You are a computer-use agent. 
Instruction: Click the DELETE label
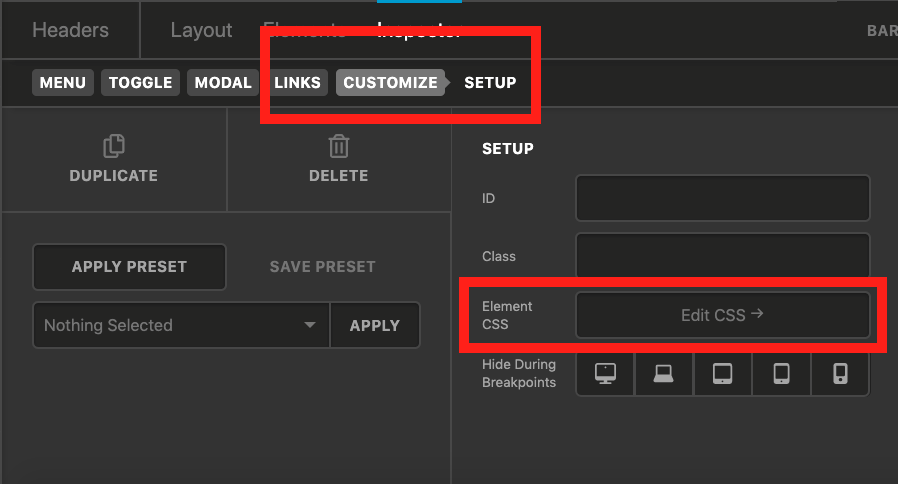click(x=338, y=175)
